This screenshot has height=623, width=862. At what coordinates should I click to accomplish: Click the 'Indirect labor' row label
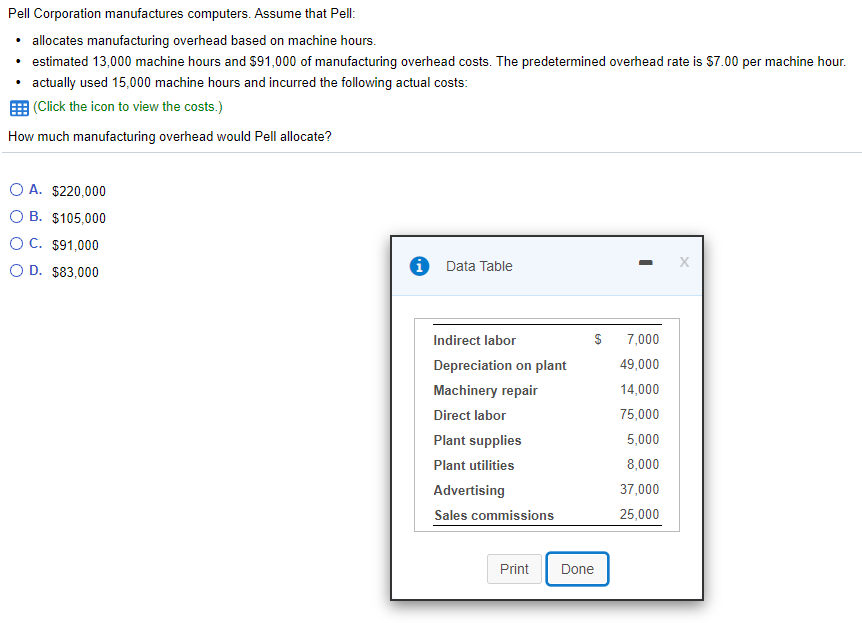click(474, 340)
